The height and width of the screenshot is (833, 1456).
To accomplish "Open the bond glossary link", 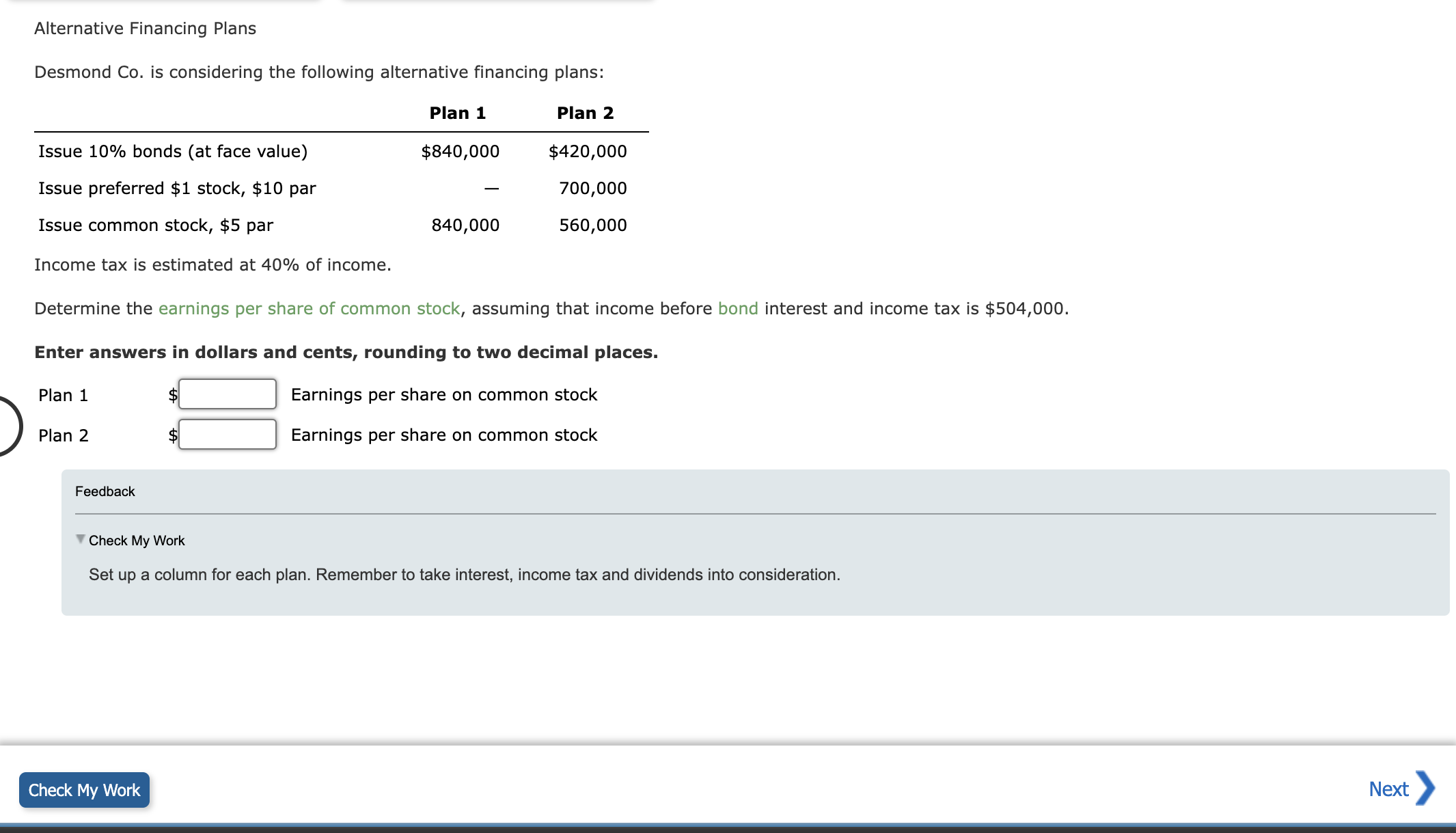I will (x=737, y=308).
